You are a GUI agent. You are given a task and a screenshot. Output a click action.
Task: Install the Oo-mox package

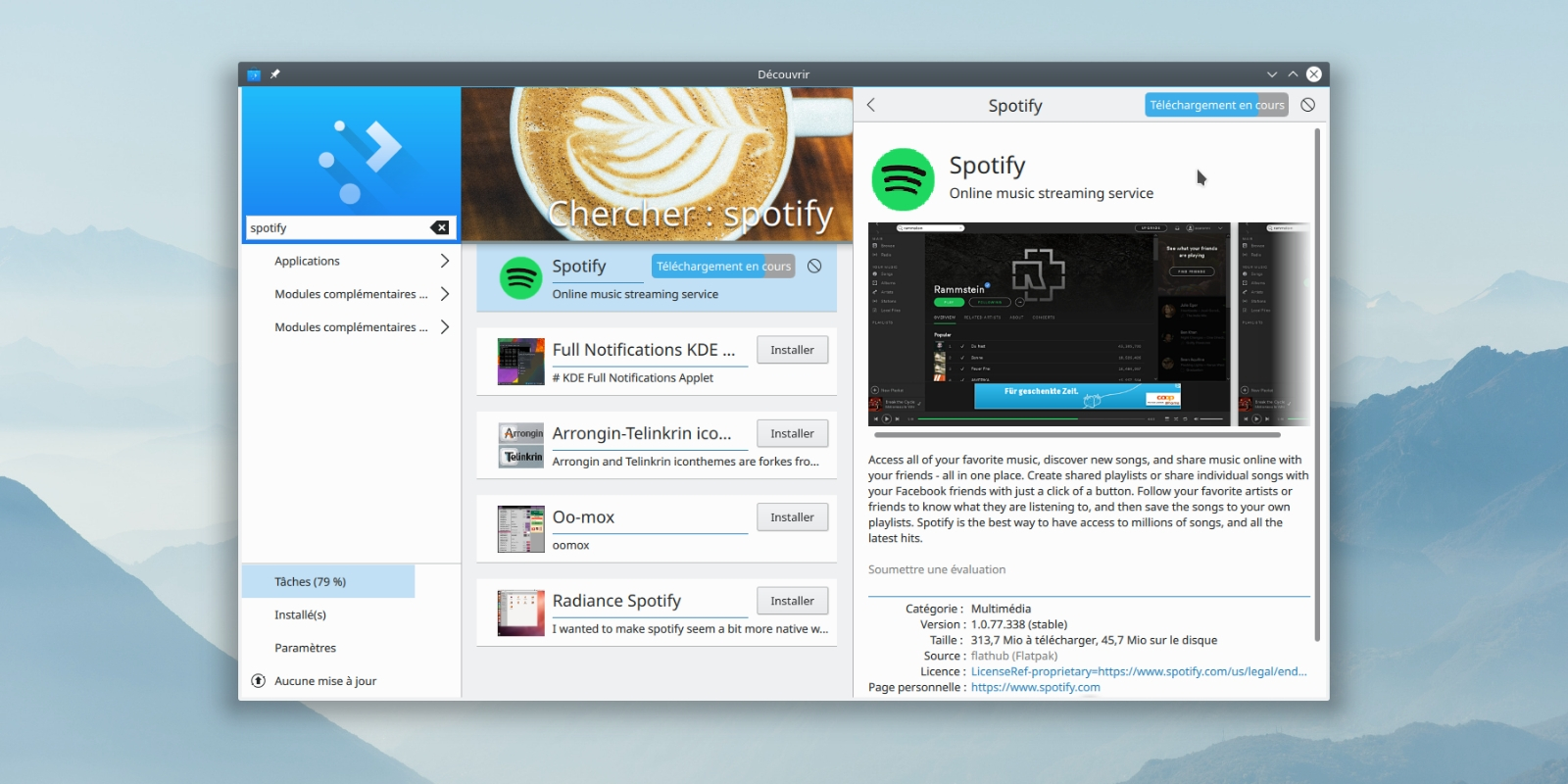pos(792,517)
